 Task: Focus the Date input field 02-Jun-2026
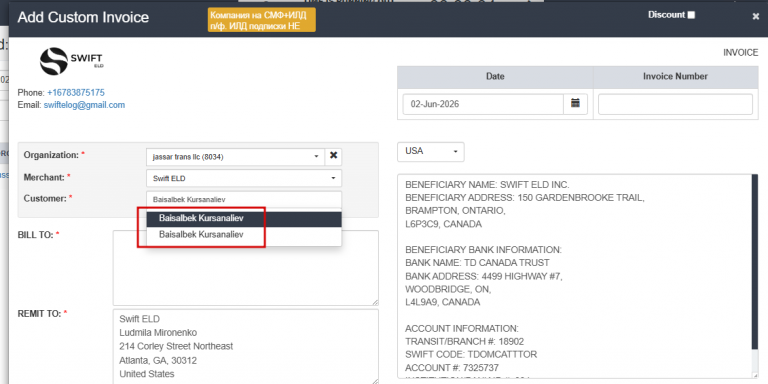[483, 104]
